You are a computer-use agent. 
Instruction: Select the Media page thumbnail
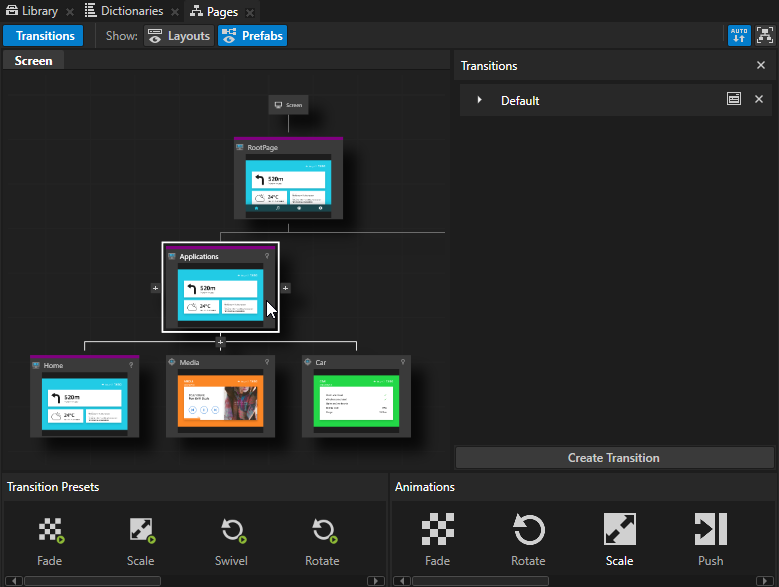[x=220, y=402]
